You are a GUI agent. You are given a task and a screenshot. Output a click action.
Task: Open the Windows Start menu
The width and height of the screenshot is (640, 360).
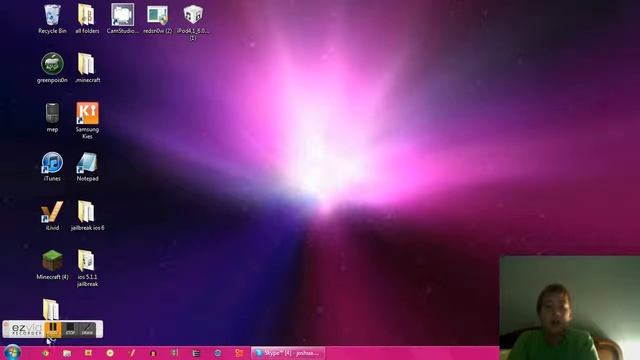tap(12, 353)
